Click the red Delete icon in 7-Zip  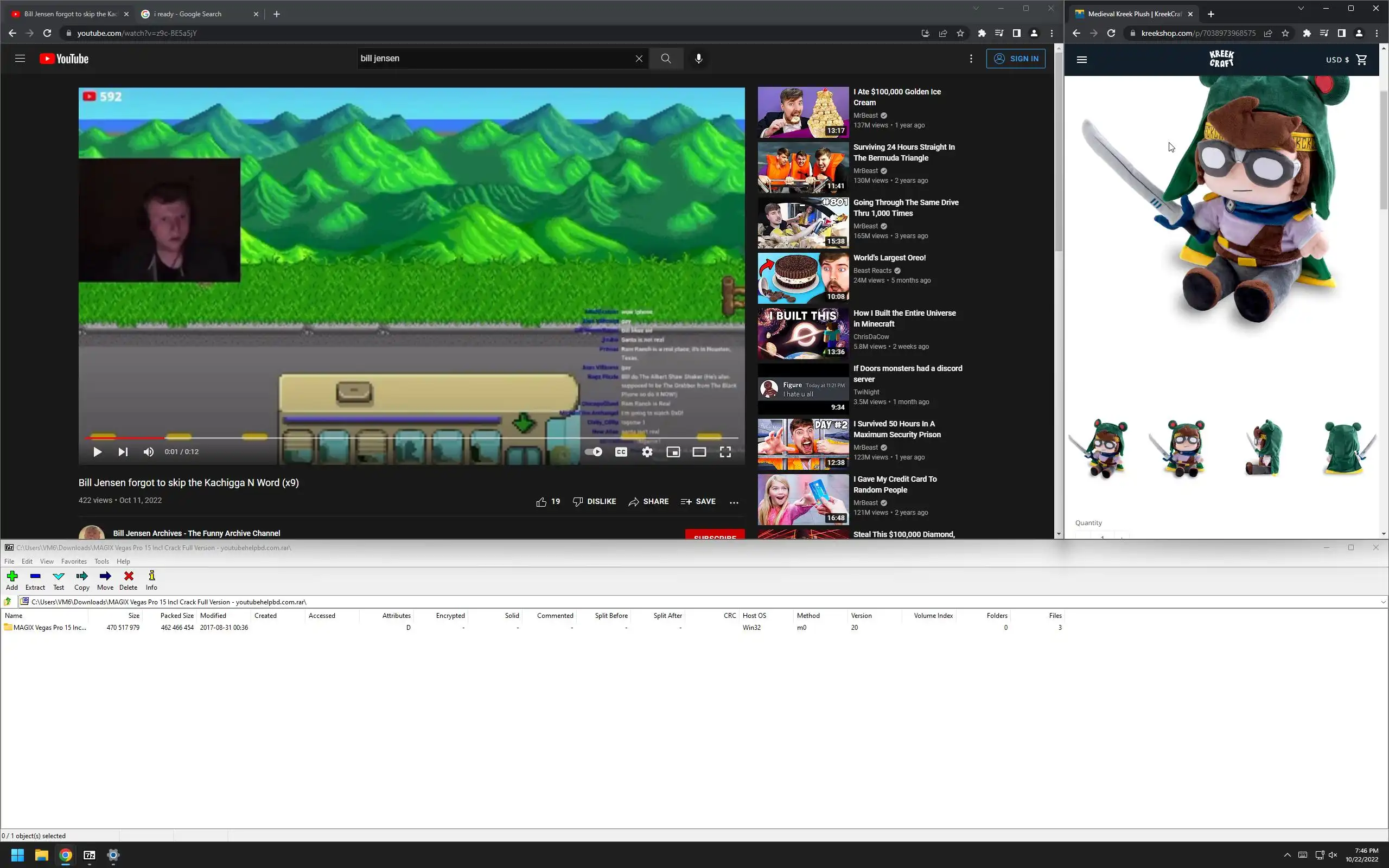point(129,579)
